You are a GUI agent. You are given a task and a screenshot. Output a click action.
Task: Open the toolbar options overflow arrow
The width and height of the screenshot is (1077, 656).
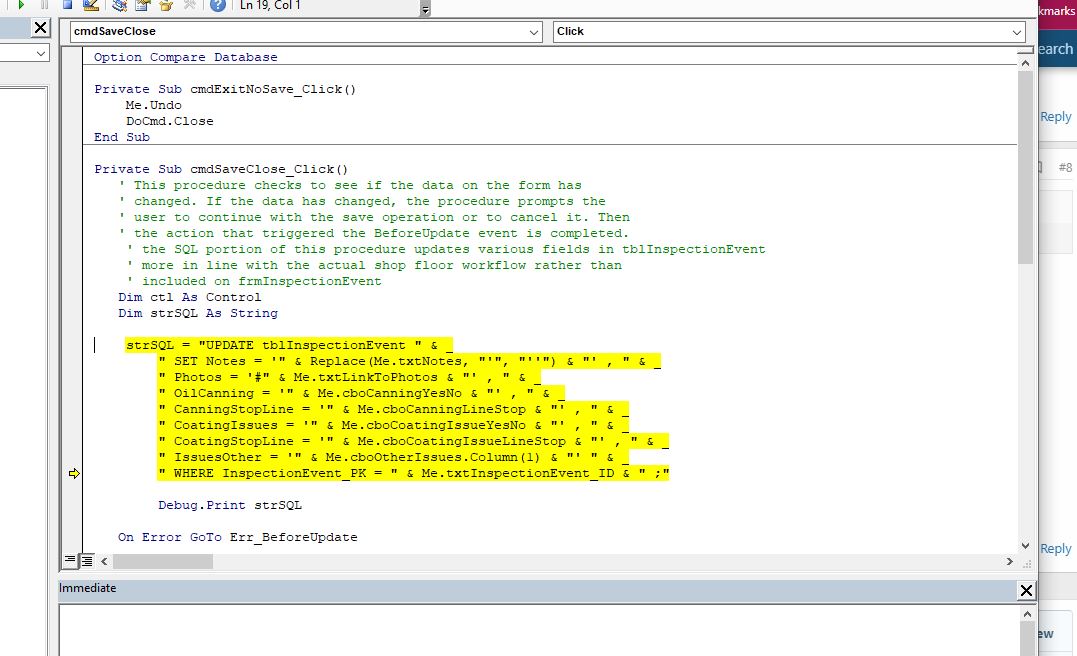pos(425,8)
